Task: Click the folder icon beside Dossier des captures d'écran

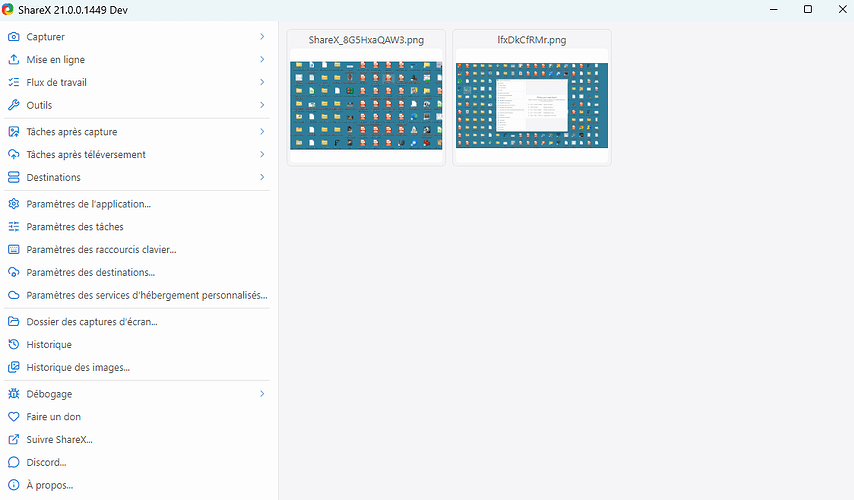Action: 14,322
